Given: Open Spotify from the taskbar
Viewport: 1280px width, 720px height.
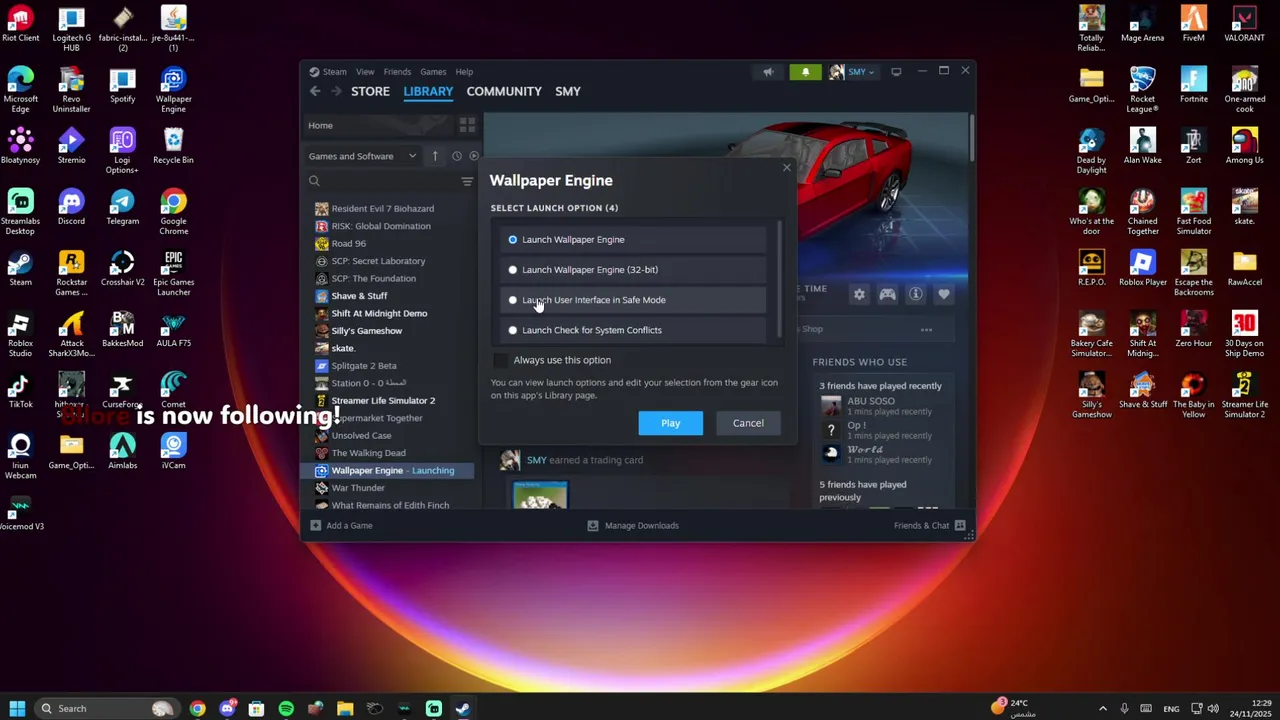Looking at the screenshot, I should click(286, 708).
